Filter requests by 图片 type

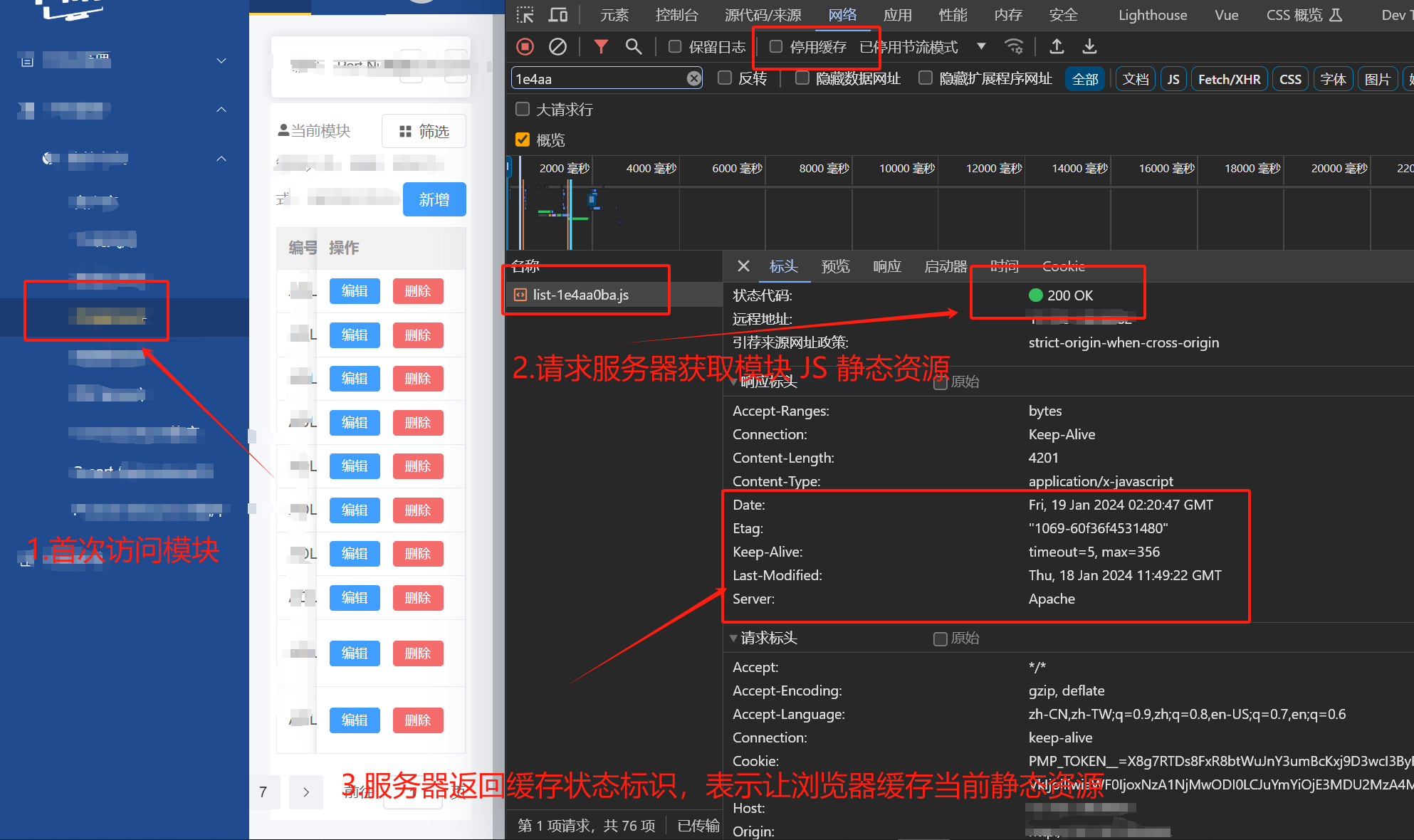click(x=1378, y=79)
